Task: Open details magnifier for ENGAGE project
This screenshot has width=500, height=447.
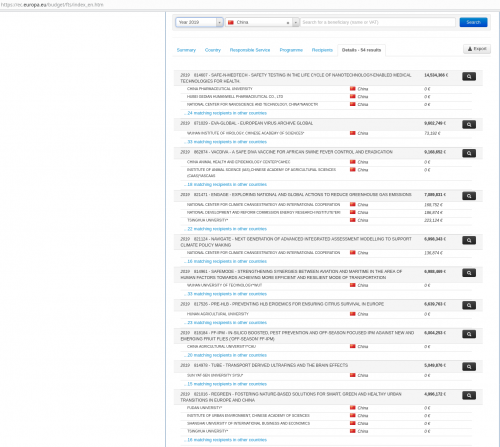Action: (x=469, y=196)
